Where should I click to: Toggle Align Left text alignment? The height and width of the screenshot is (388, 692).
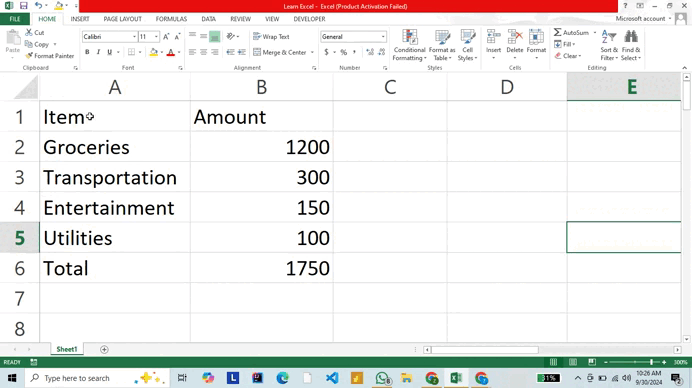pyautogui.click(x=192, y=52)
